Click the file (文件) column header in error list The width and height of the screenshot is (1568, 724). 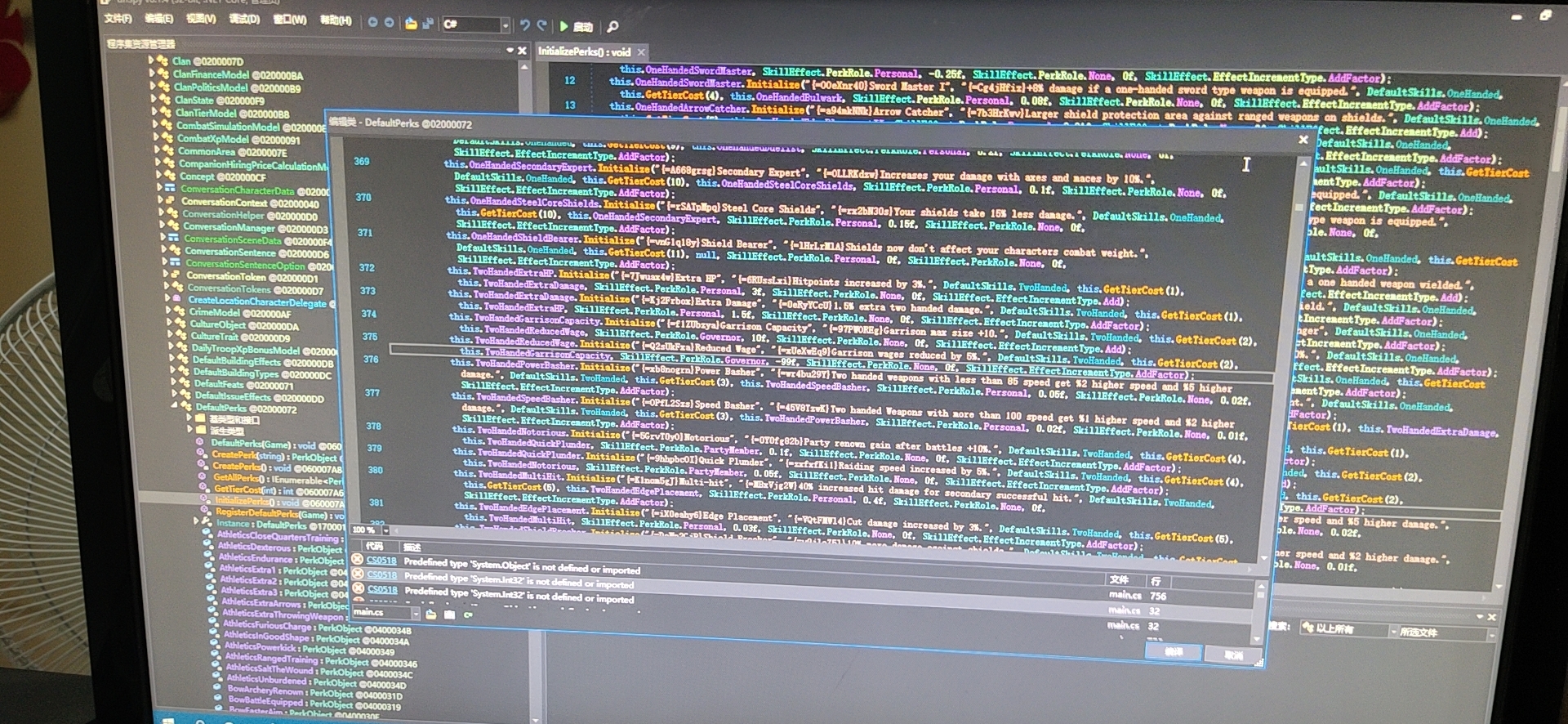(1119, 579)
